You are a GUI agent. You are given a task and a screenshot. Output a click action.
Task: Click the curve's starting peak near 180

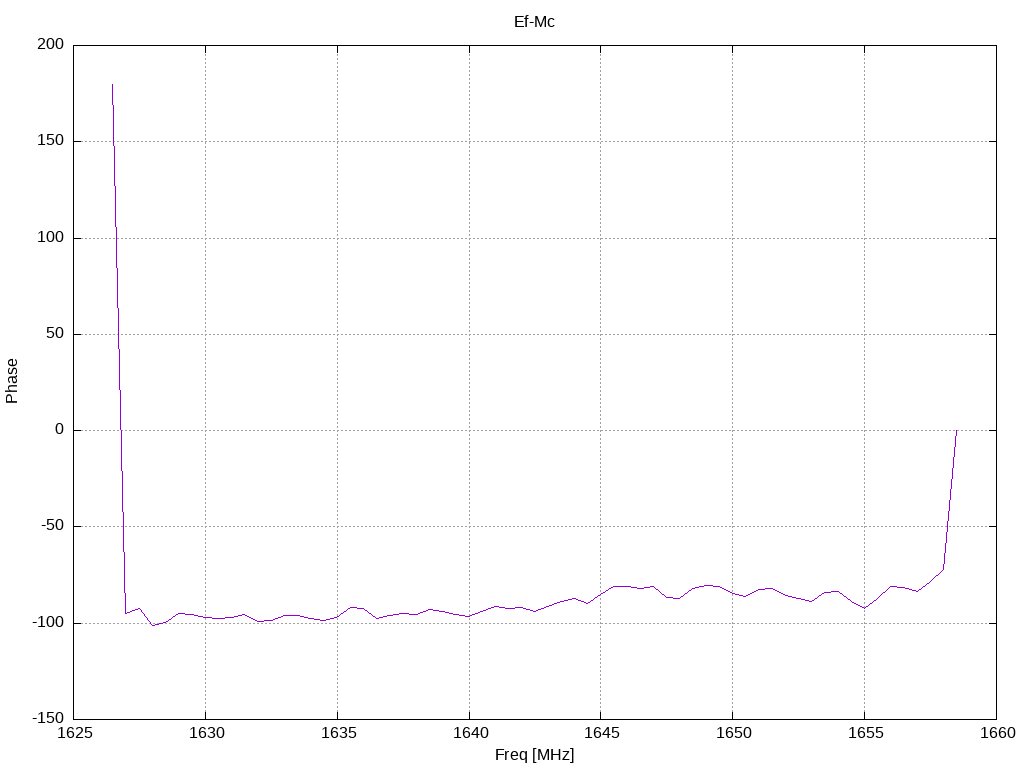click(x=112, y=85)
